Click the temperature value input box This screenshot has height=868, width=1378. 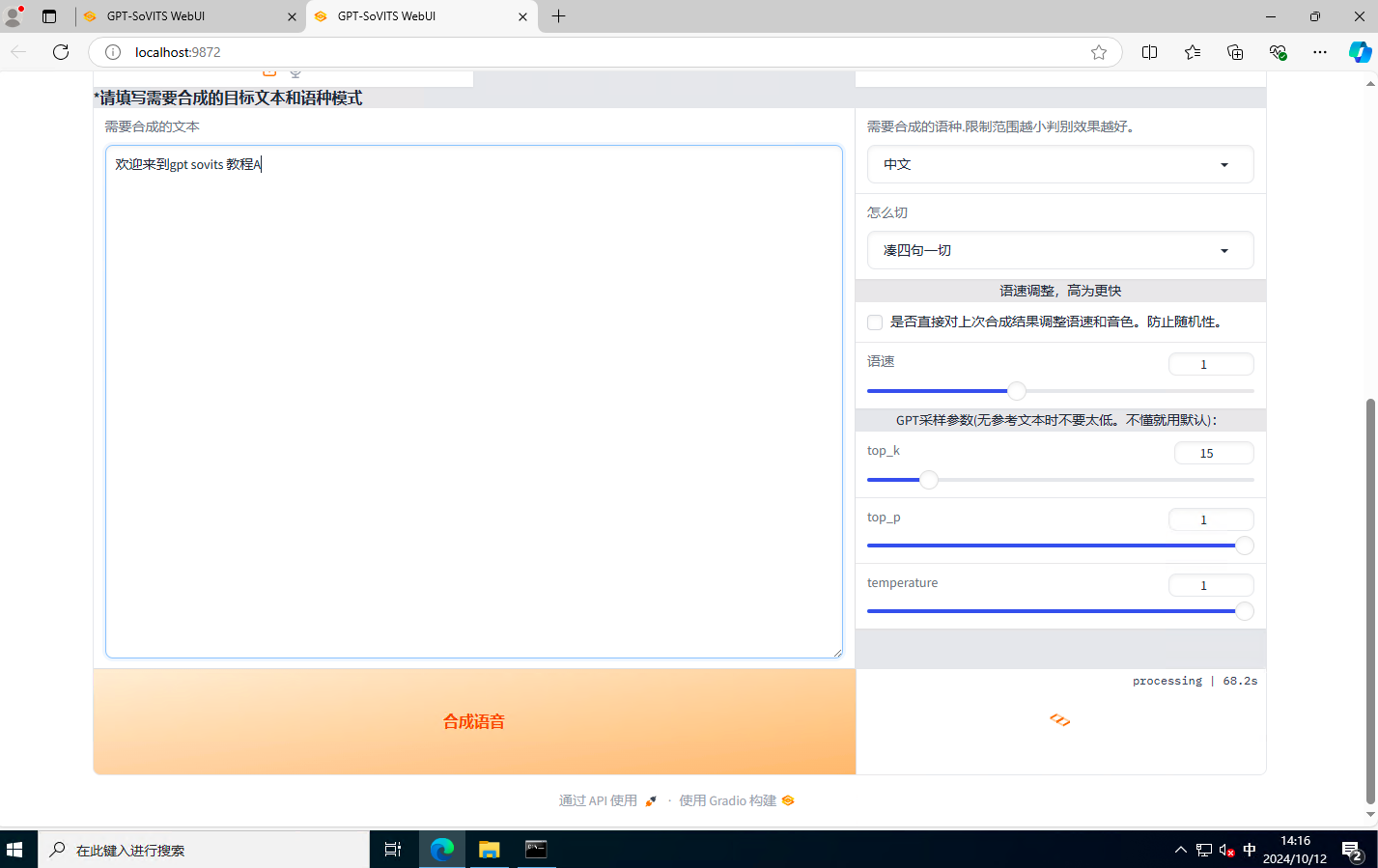[x=1210, y=585]
